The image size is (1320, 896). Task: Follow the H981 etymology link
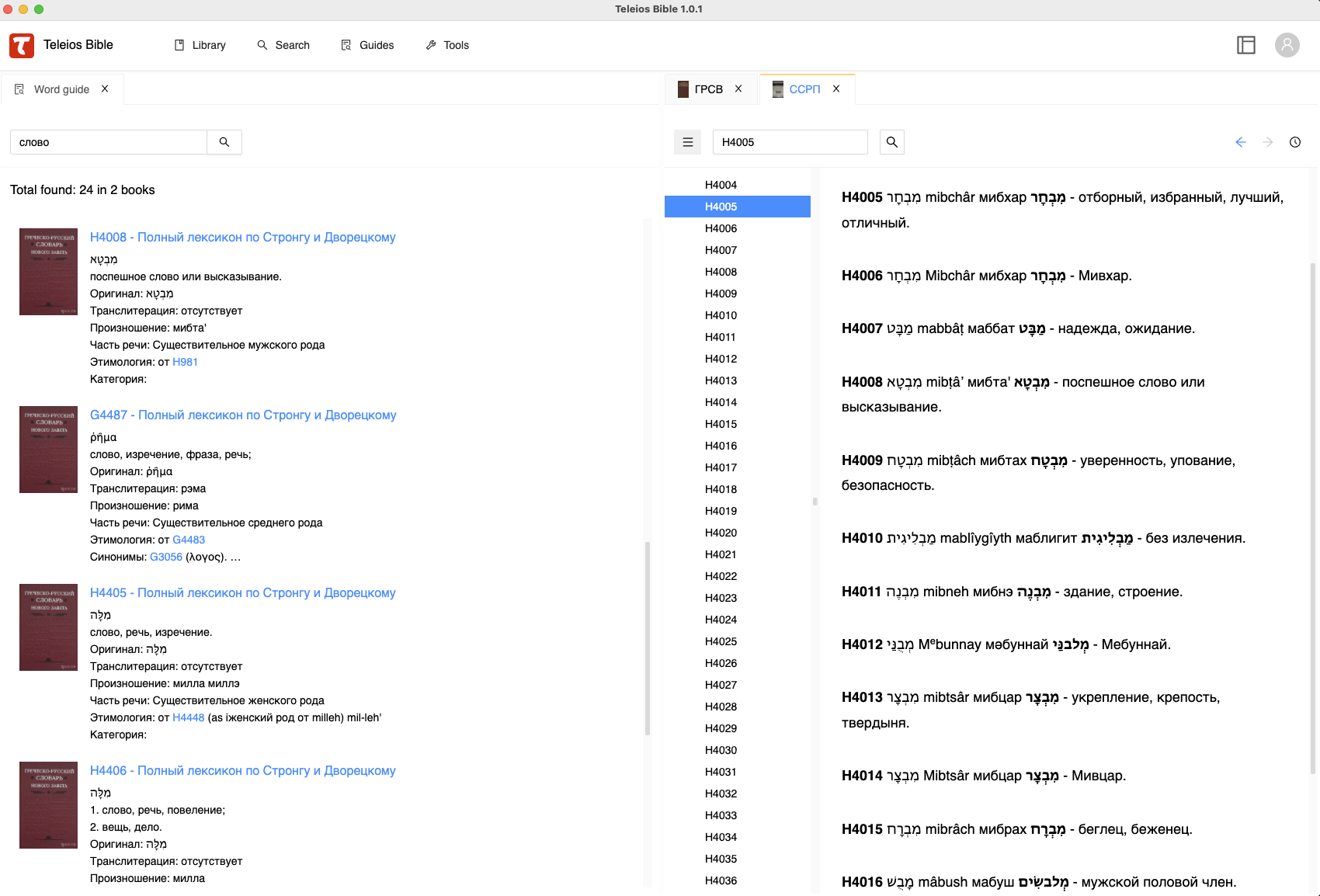(185, 362)
